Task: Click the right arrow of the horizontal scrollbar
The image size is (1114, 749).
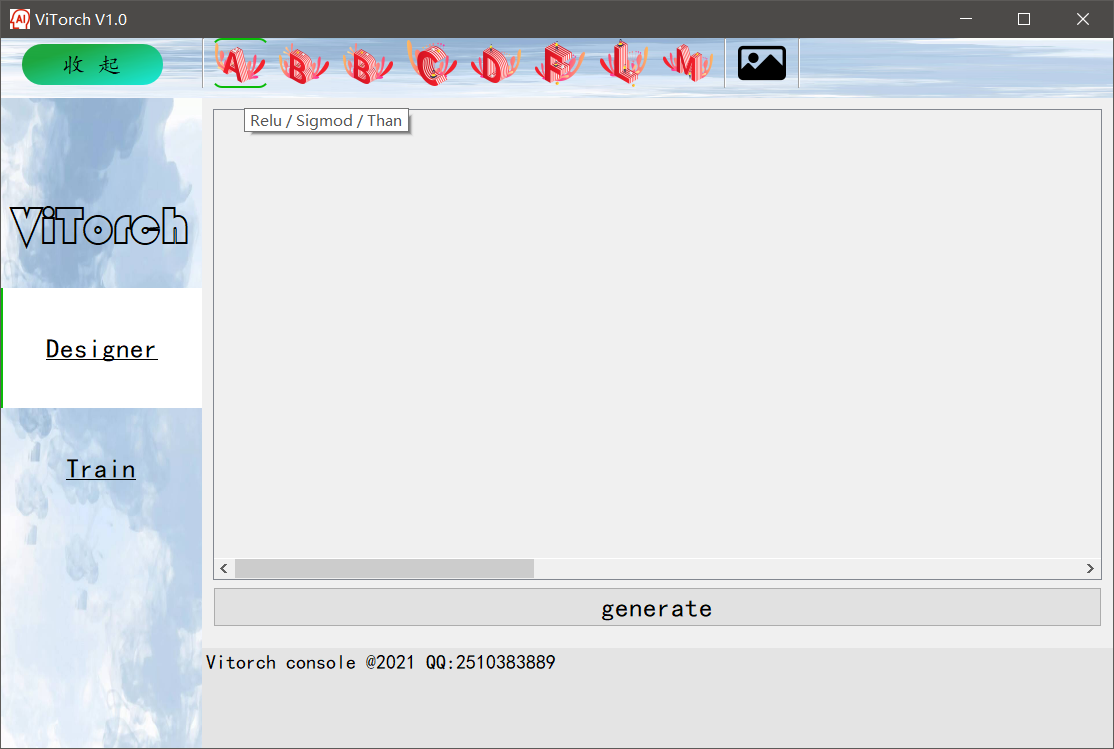Action: (x=1090, y=569)
